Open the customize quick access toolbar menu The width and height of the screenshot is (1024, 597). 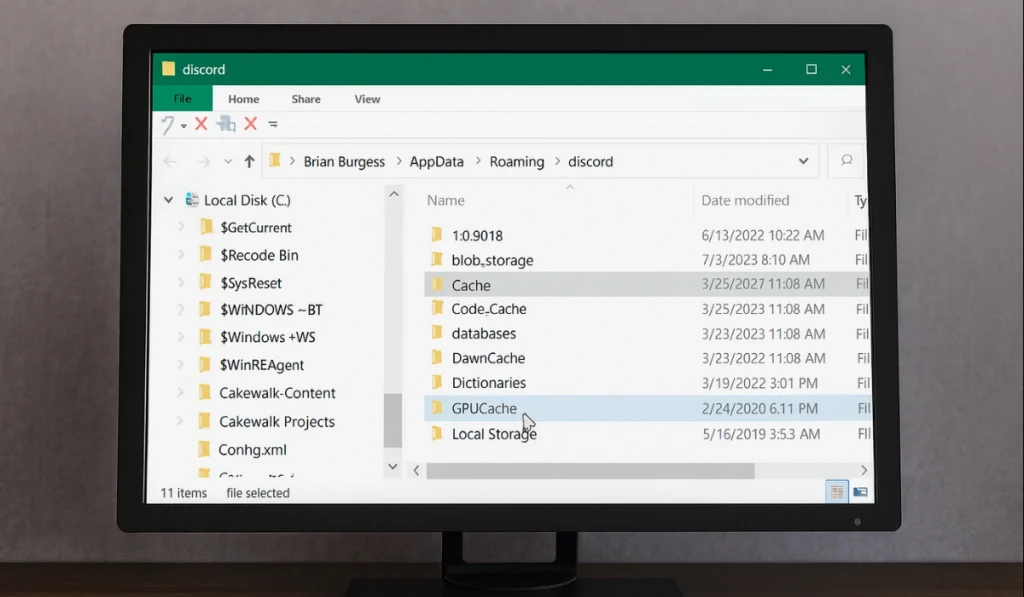point(273,124)
